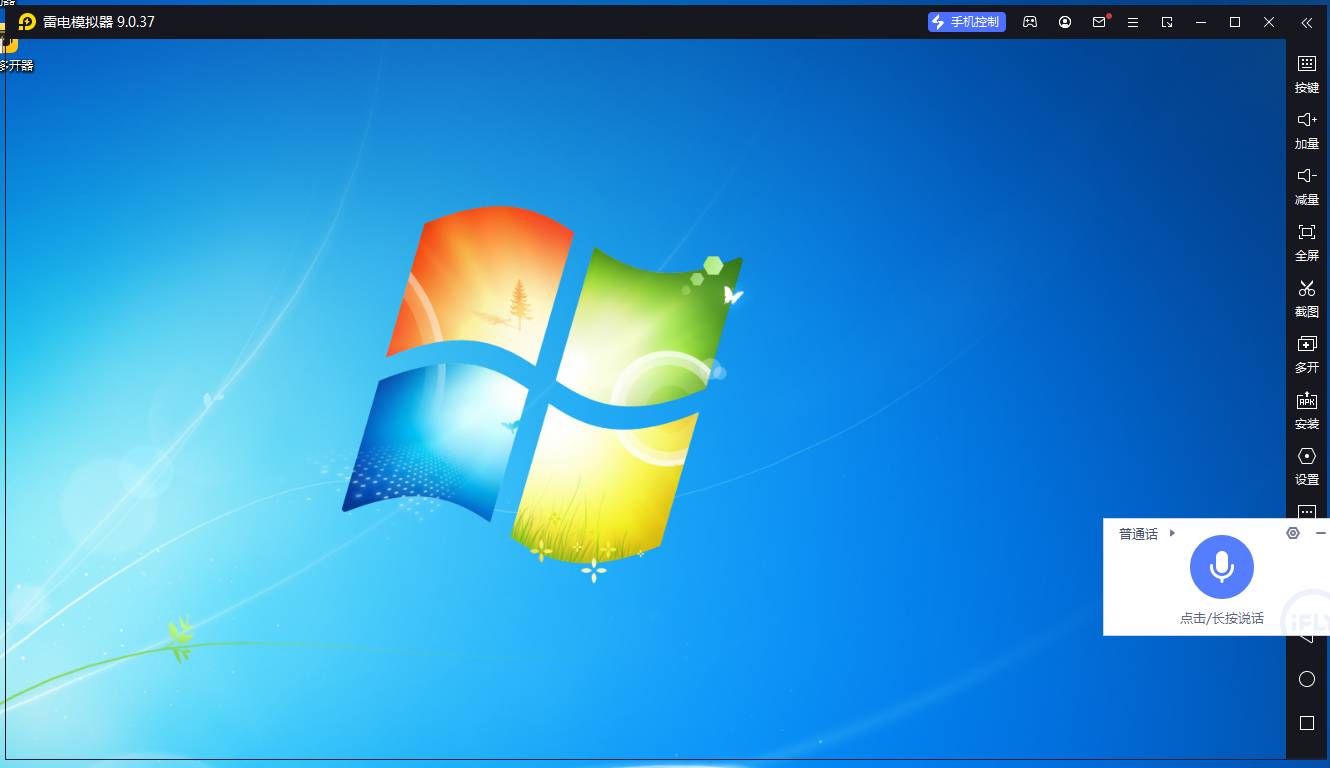Screen dimensions: 1330x768
Task: Open the gamepad icon in title bar
Action: click(1030, 22)
